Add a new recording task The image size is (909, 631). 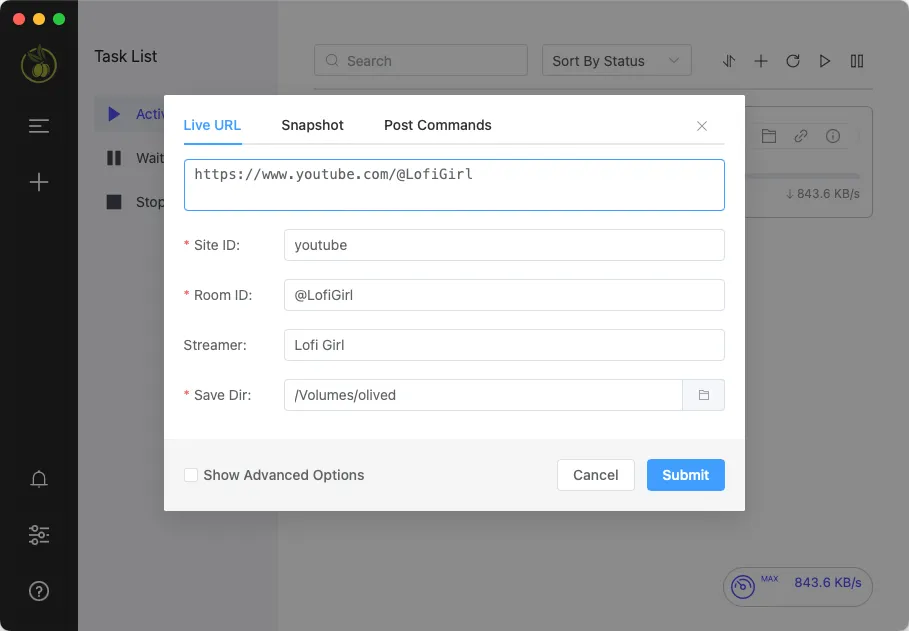click(761, 61)
